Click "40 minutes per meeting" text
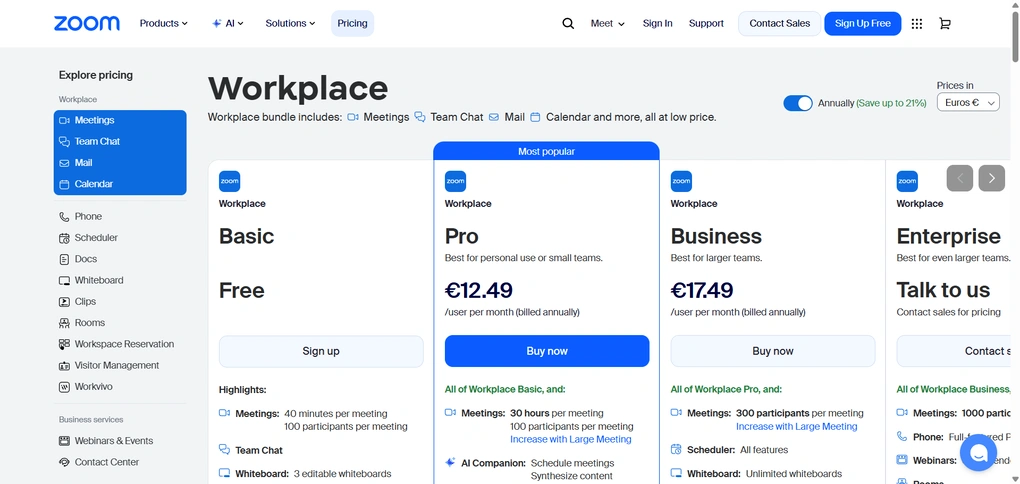Image resolution: width=1020 pixels, height=484 pixels. click(336, 414)
